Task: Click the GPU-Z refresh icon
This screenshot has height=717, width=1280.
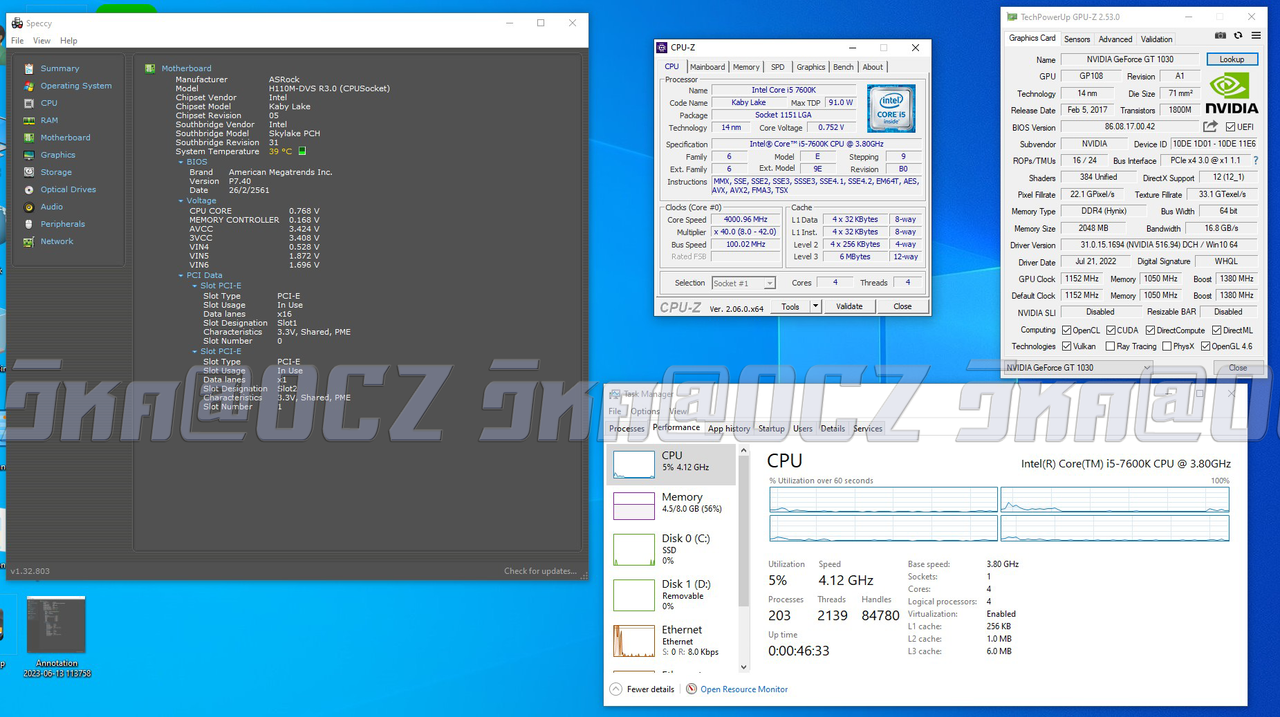Action: pyautogui.click(x=1237, y=36)
